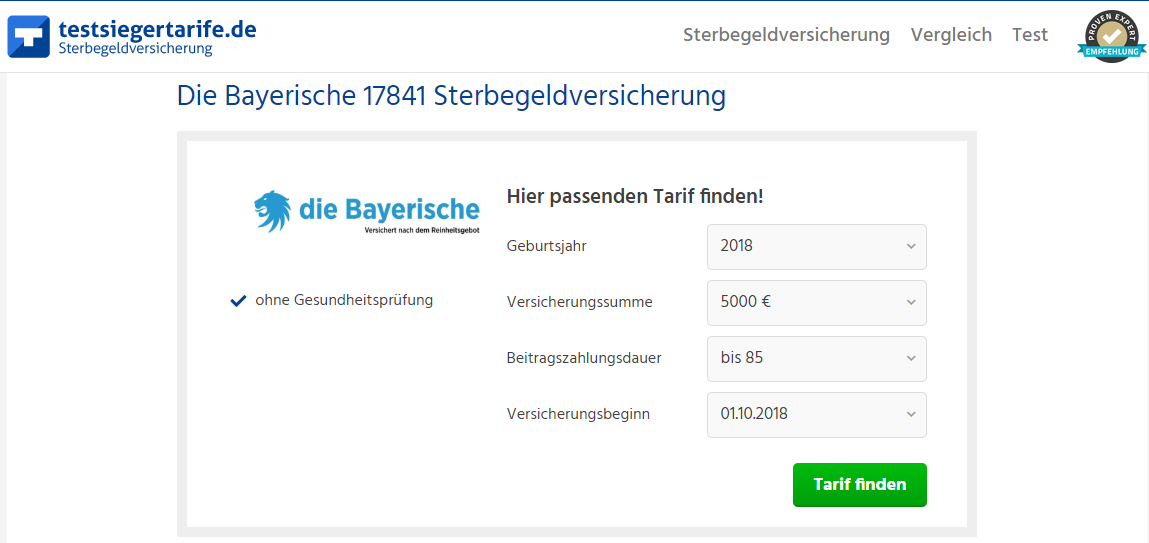Viewport: 1149px width, 543px height.
Task: Click the ohne Gesundheitsprüfung feature text
Action: 344,300
